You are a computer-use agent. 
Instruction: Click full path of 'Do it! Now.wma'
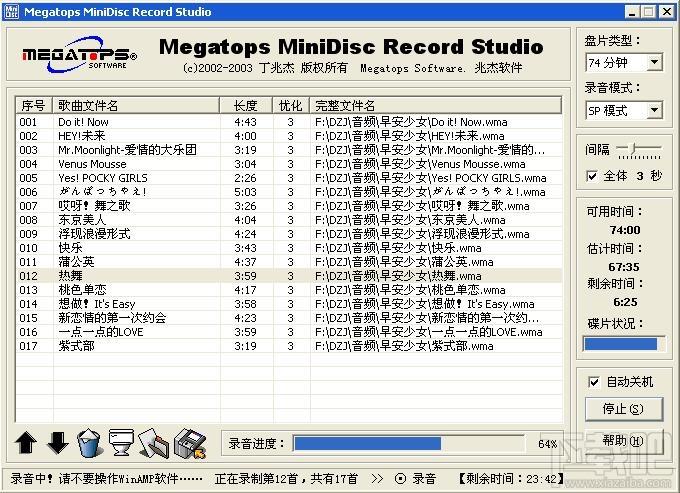[x=411, y=122]
